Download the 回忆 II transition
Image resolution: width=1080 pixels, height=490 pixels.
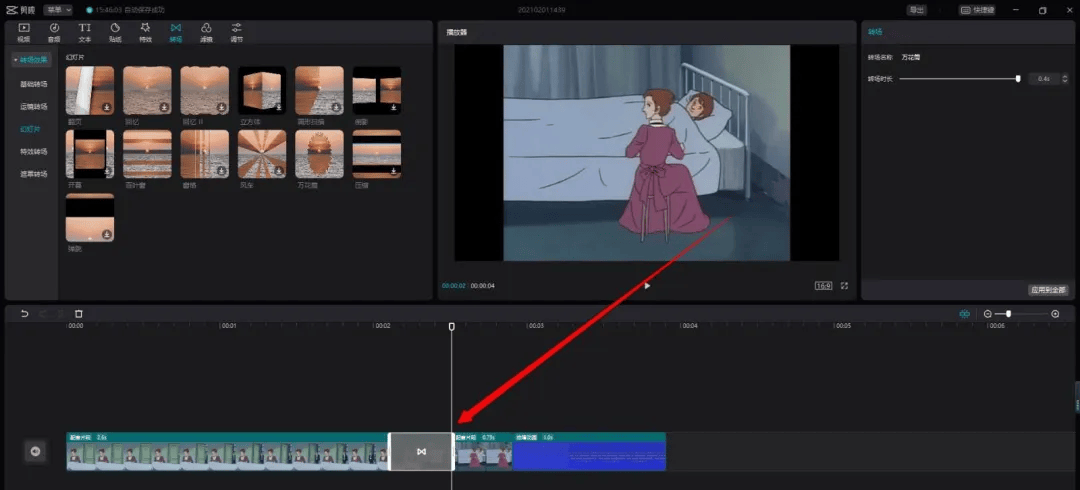coord(222,108)
